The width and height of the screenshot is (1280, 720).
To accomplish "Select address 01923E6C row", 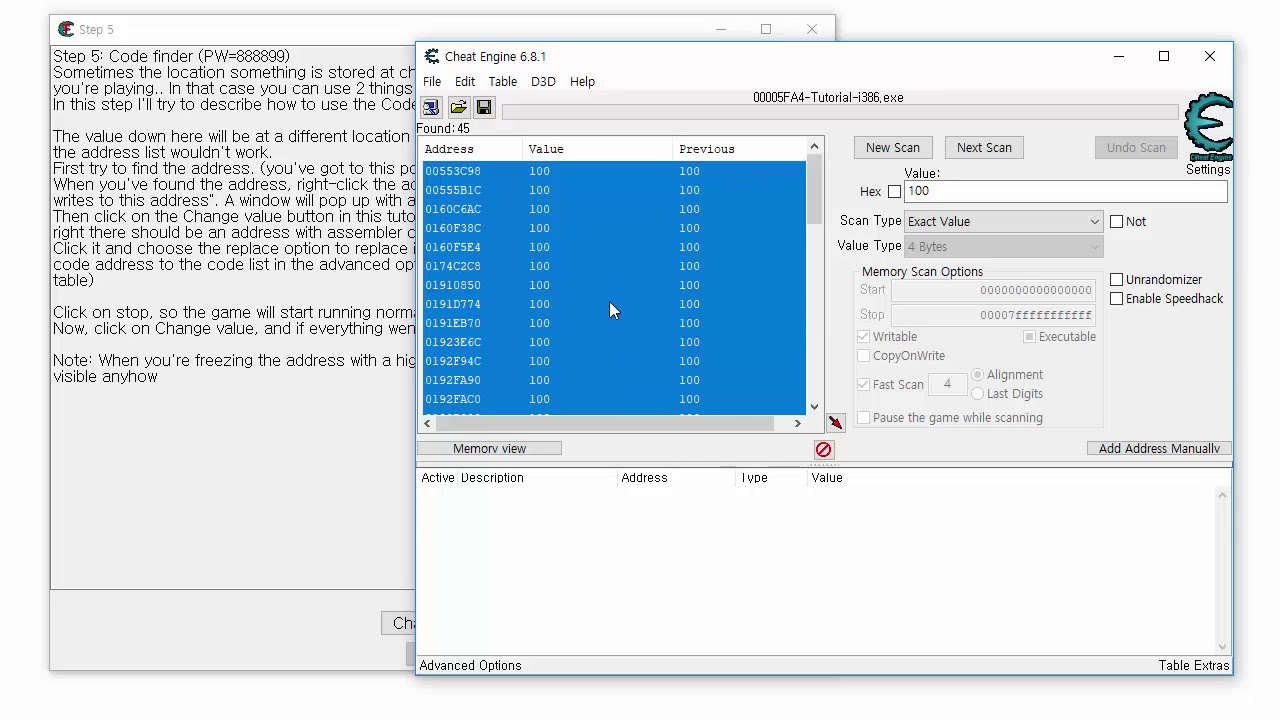I will click(613, 343).
